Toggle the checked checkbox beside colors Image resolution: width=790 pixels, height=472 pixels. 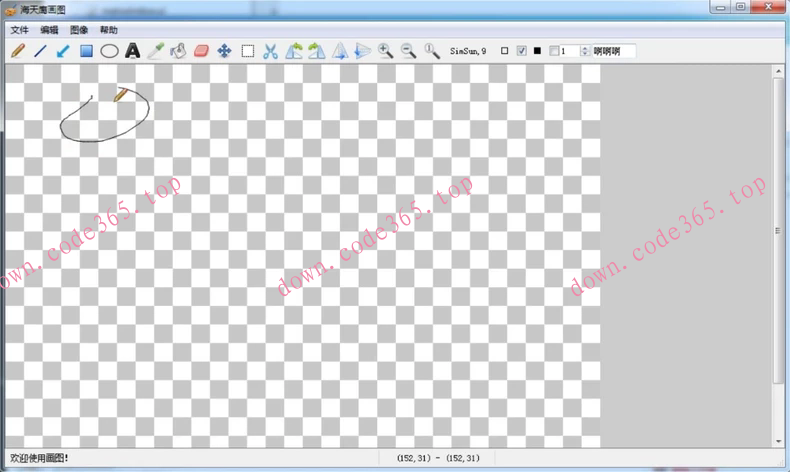(x=521, y=51)
